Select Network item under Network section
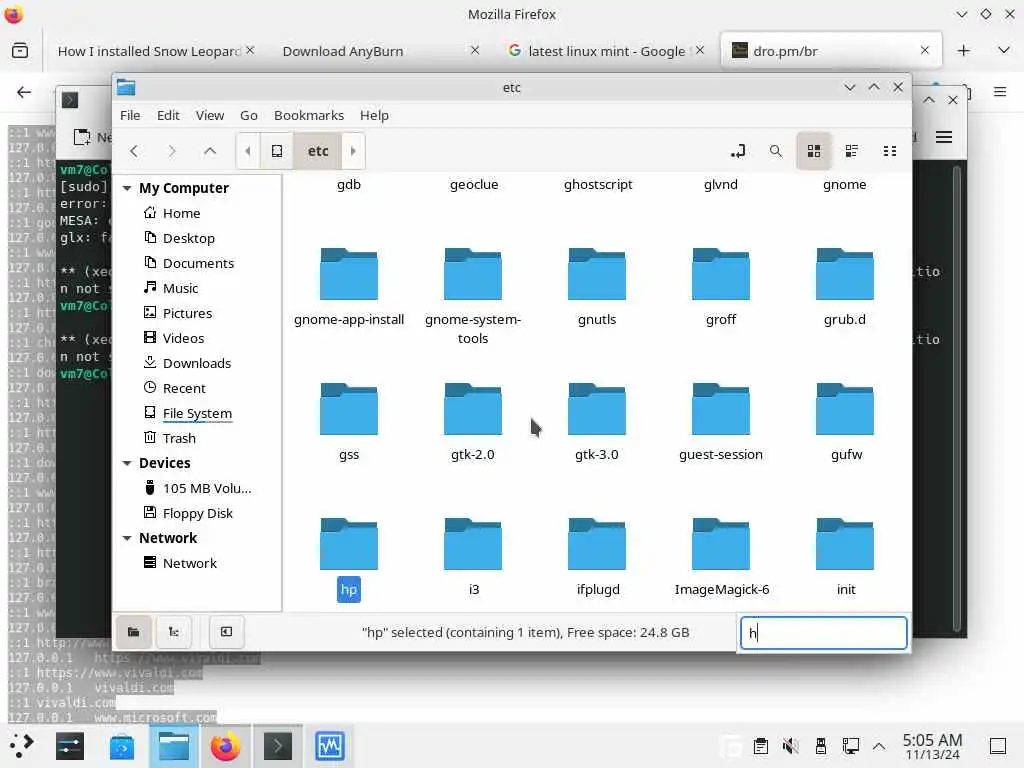This screenshot has width=1024, height=768. [x=189, y=563]
